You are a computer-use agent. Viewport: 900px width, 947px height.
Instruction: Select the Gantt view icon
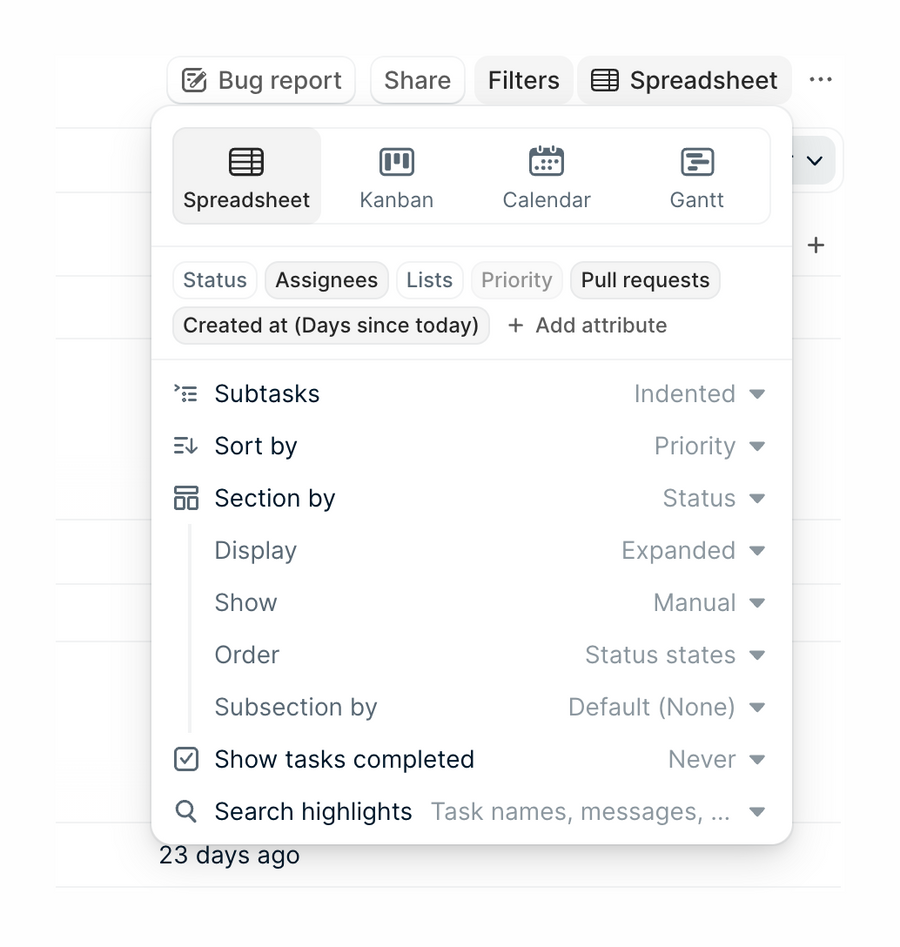(x=696, y=161)
